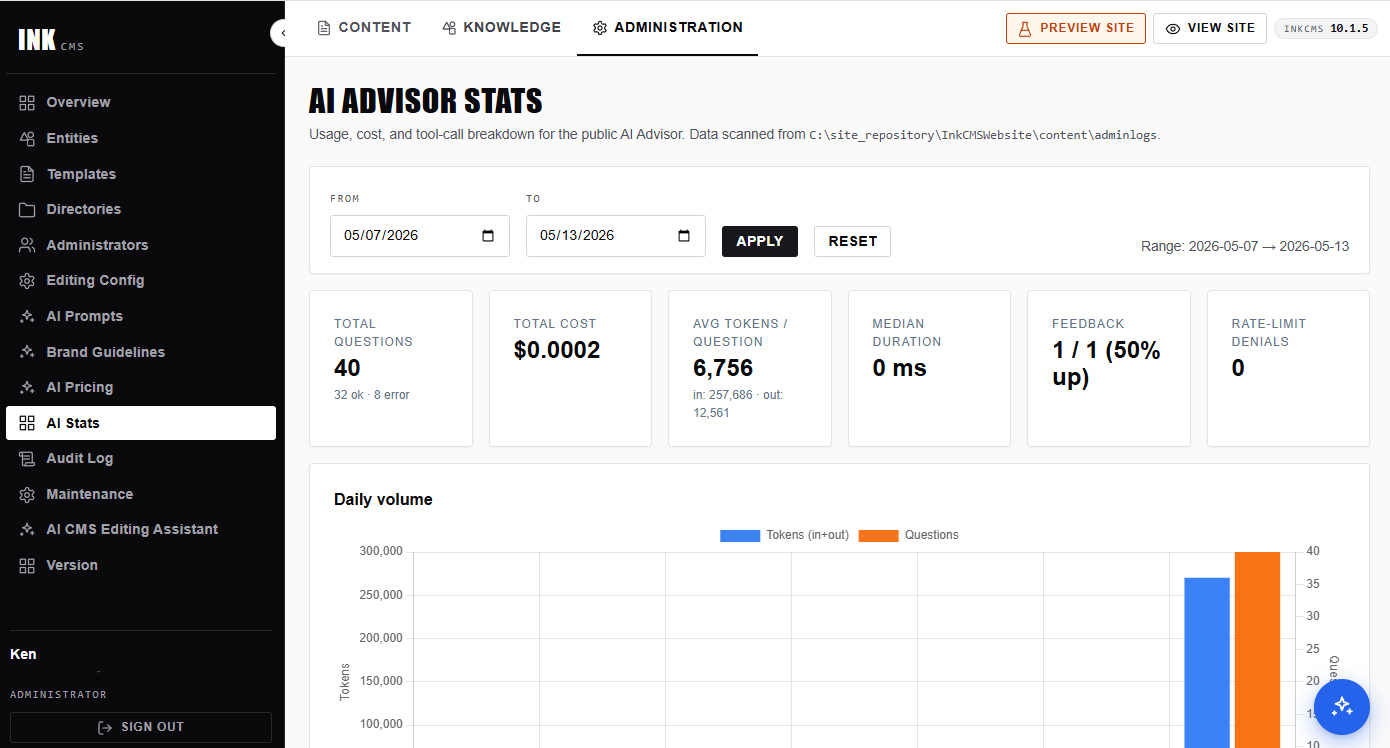Click the Brand Guidelines sparkle icon
Image resolution: width=1390 pixels, height=748 pixels.
27,352
